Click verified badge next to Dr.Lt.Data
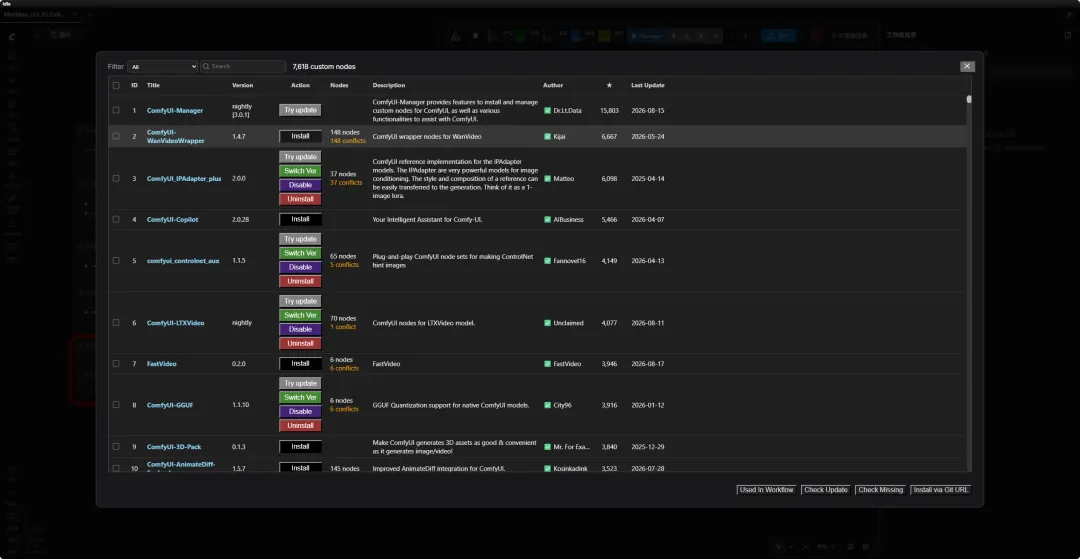The height and width of the screenshot is (559, 1080). point(548,110)
